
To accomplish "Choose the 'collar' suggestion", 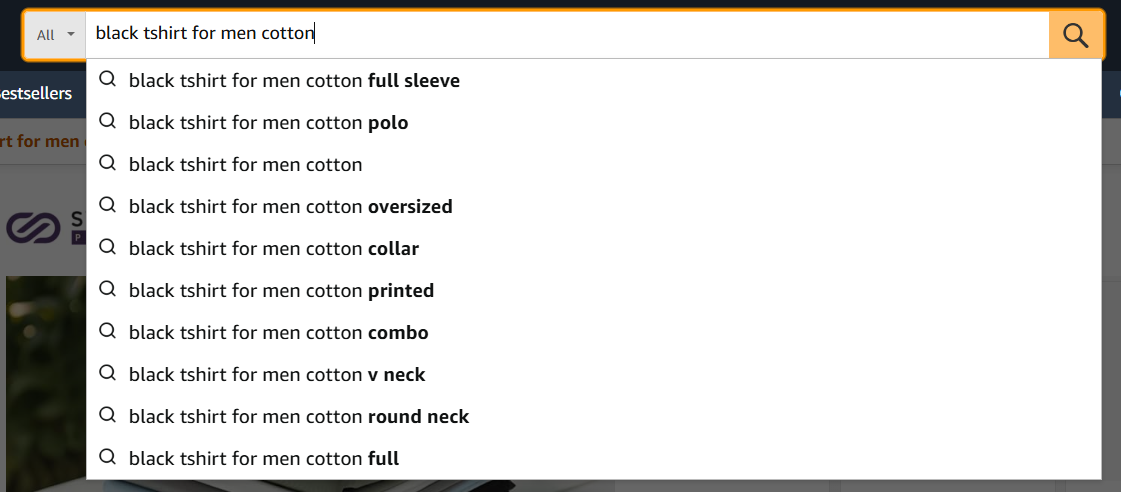I will [x=593, y=249].
